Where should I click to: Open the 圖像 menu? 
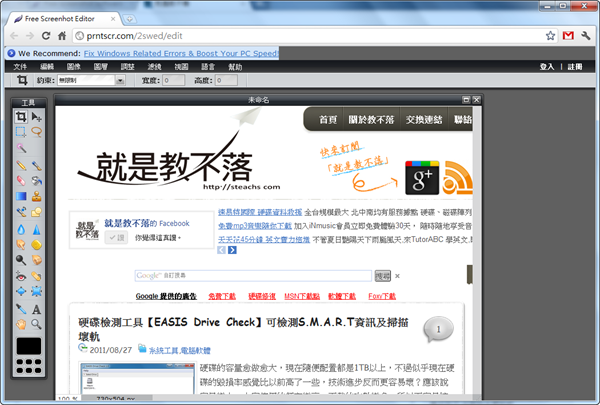pyautogui.click(x=74, y=67)
